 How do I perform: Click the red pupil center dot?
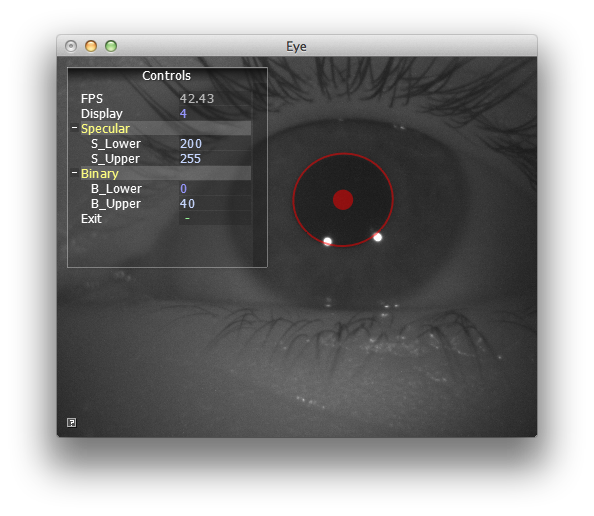[343, 200]
